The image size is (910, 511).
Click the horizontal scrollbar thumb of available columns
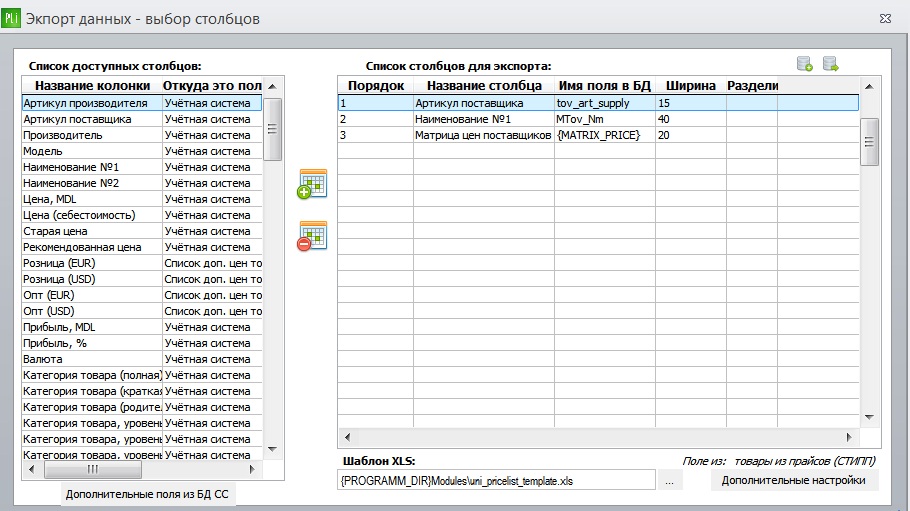tap(93, 469)
